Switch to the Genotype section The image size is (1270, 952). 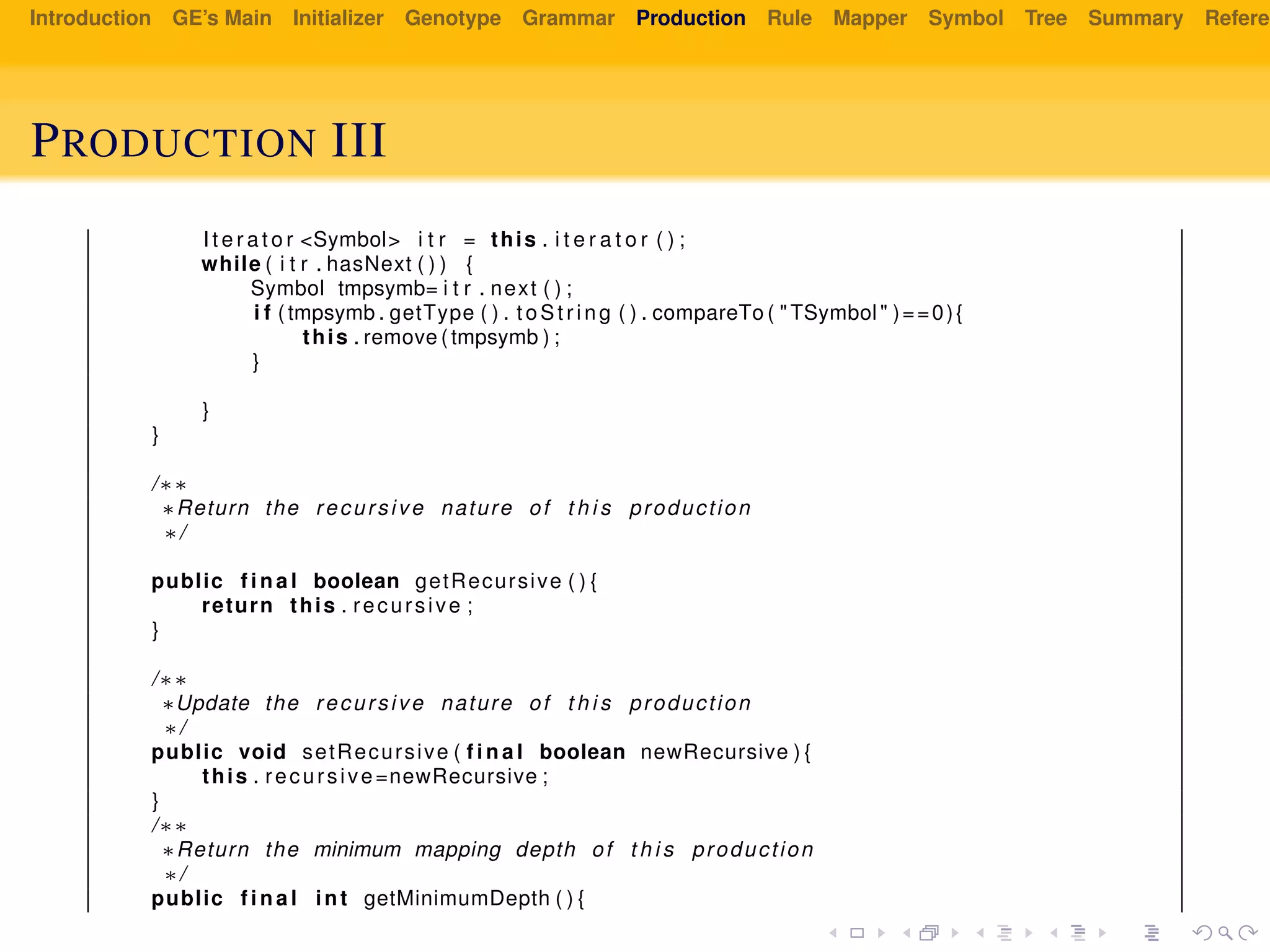point(453,18)
